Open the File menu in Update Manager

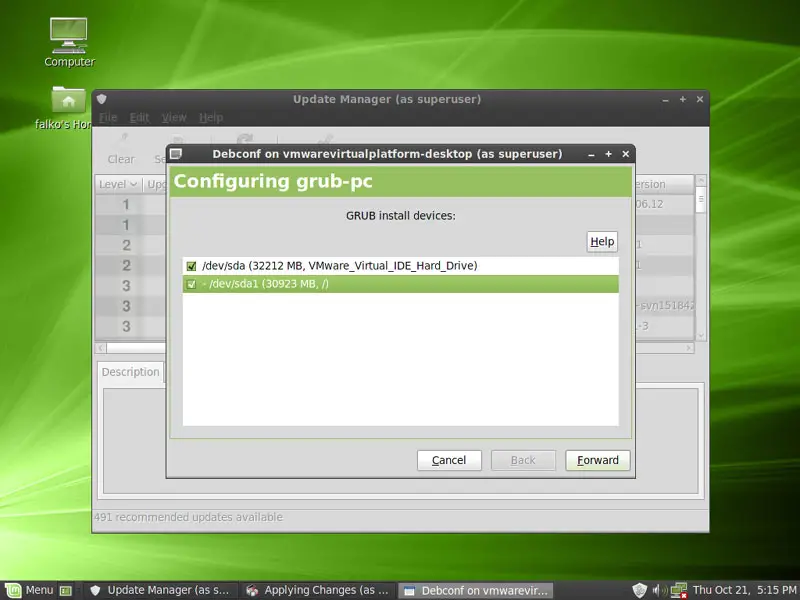tap(108, 118)
